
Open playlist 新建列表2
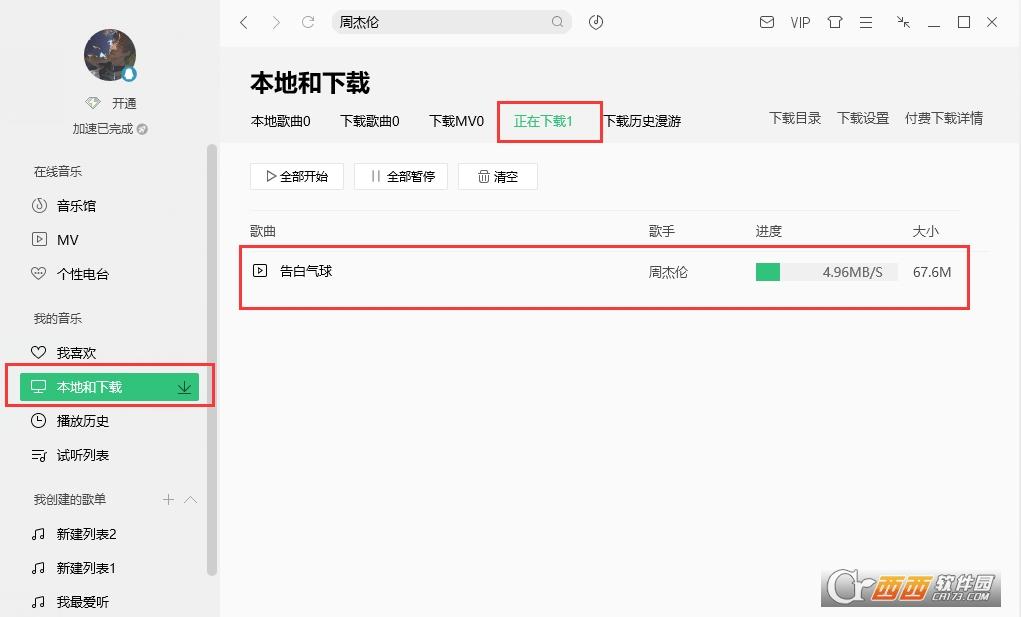click(x=86, y=534)
